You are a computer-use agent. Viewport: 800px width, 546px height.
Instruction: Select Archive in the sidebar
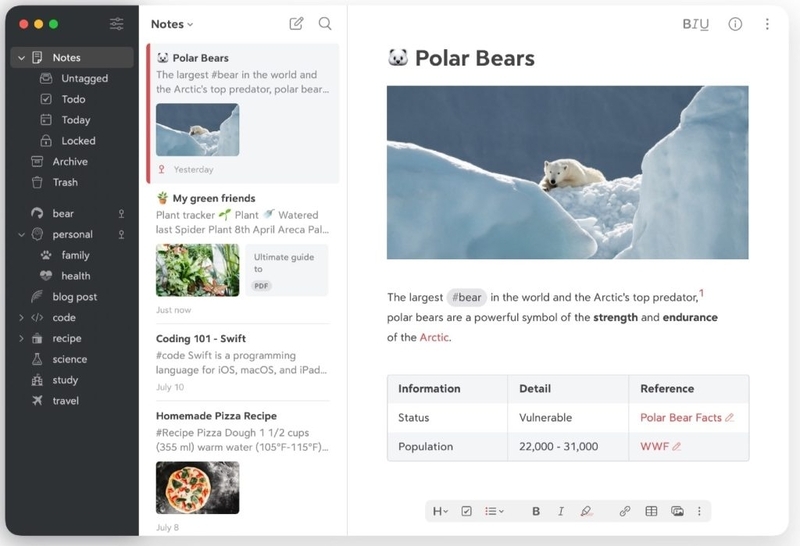click(x=70, y=162)
